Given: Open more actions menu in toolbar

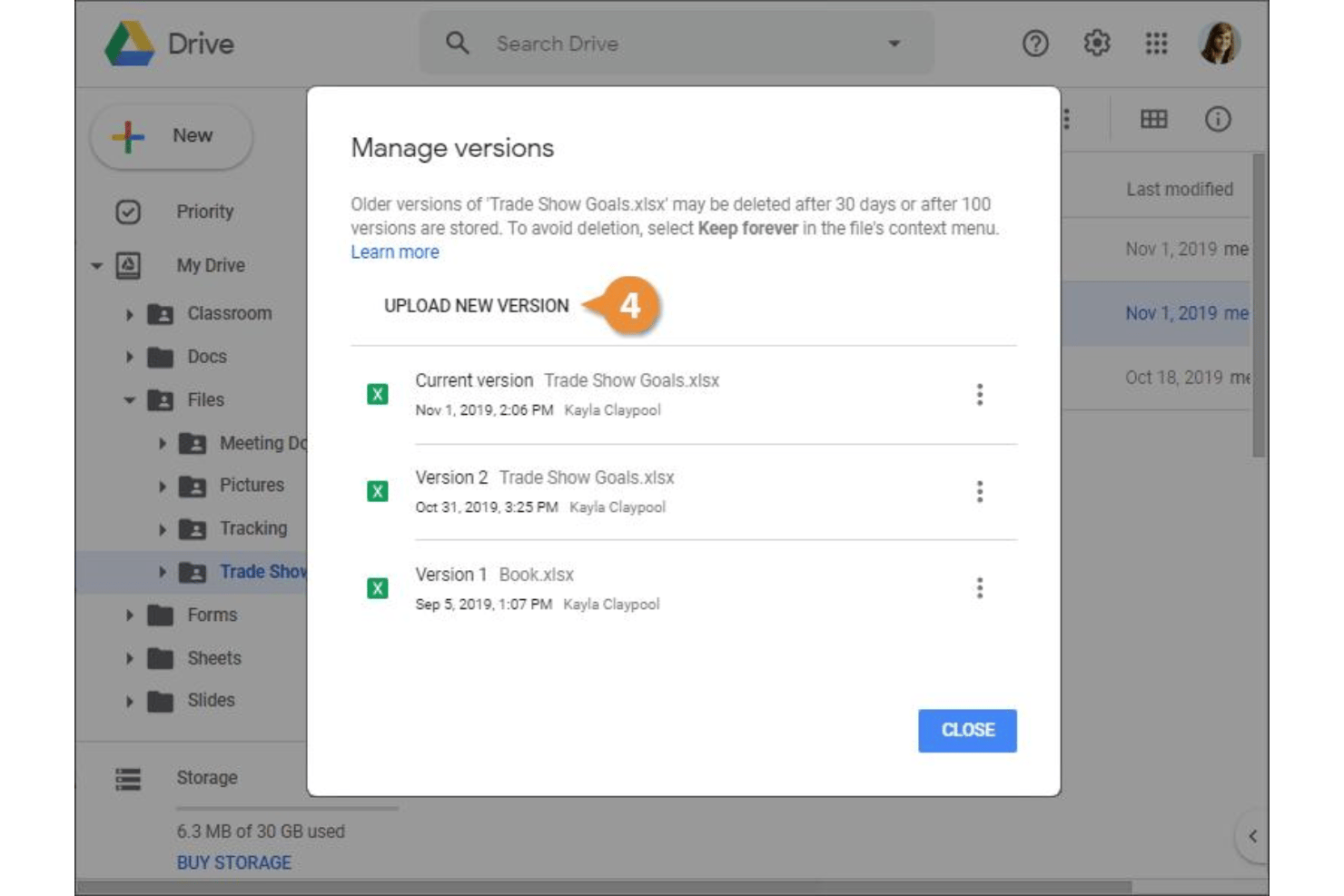Looking at the screenshot, I should (1066, 119).
